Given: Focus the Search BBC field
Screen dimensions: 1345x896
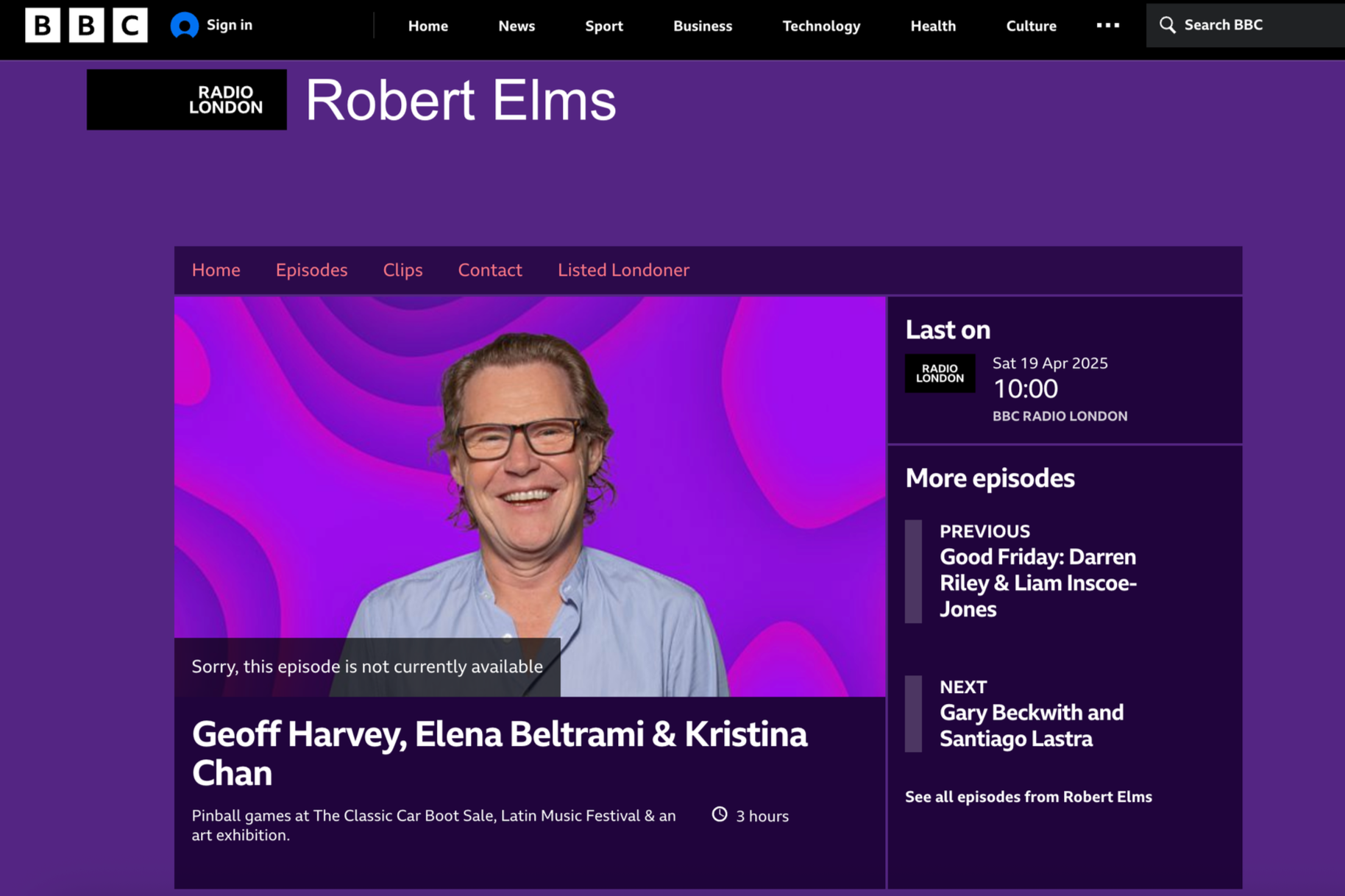Looking at the screenshot, I should pyautogui.click(x=1245, y=25).
